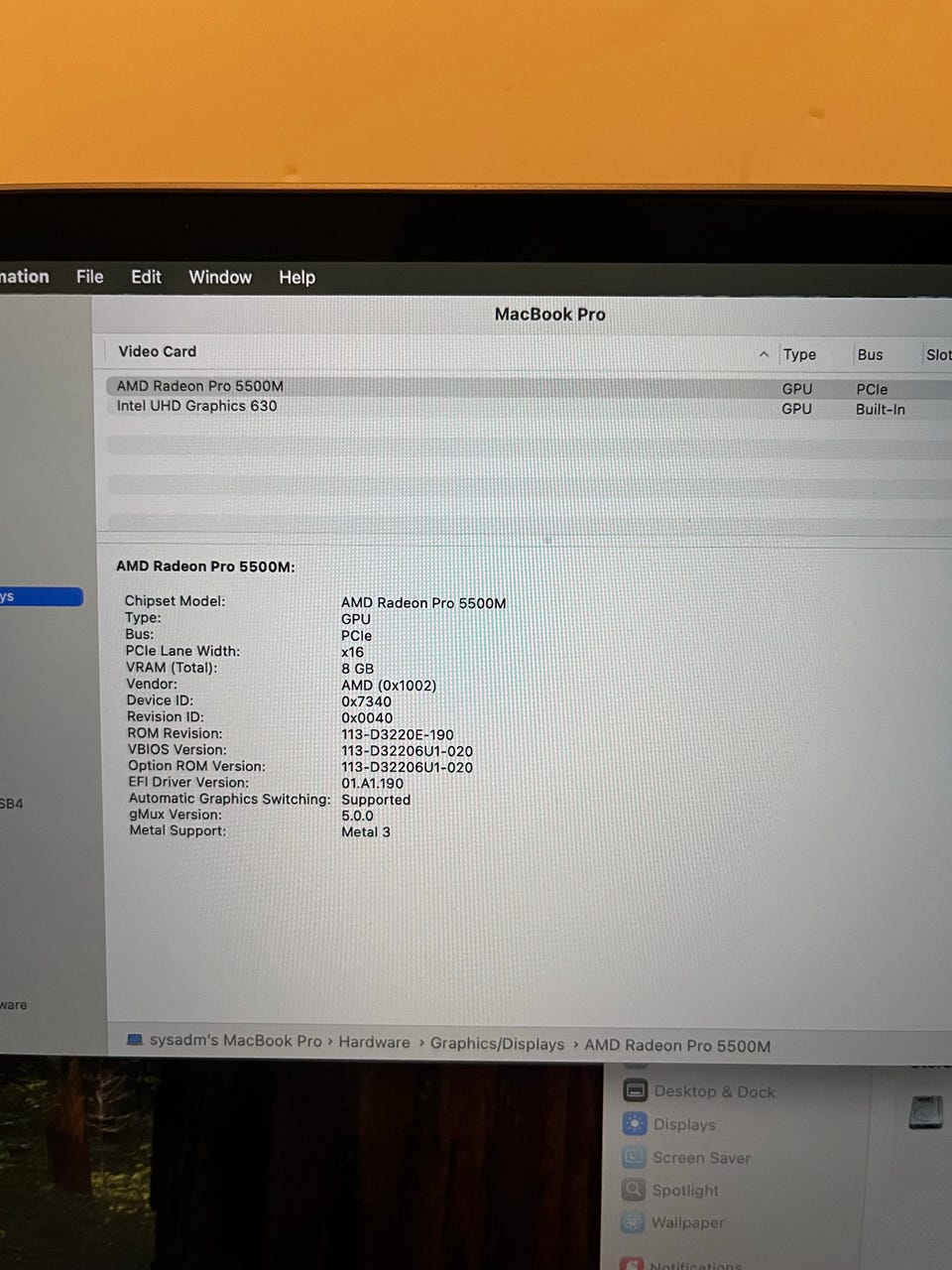This screenshot has height=1270, width=952.
Task: Select the Intel UHD Graphics 630 row
Action: (528, 407)
